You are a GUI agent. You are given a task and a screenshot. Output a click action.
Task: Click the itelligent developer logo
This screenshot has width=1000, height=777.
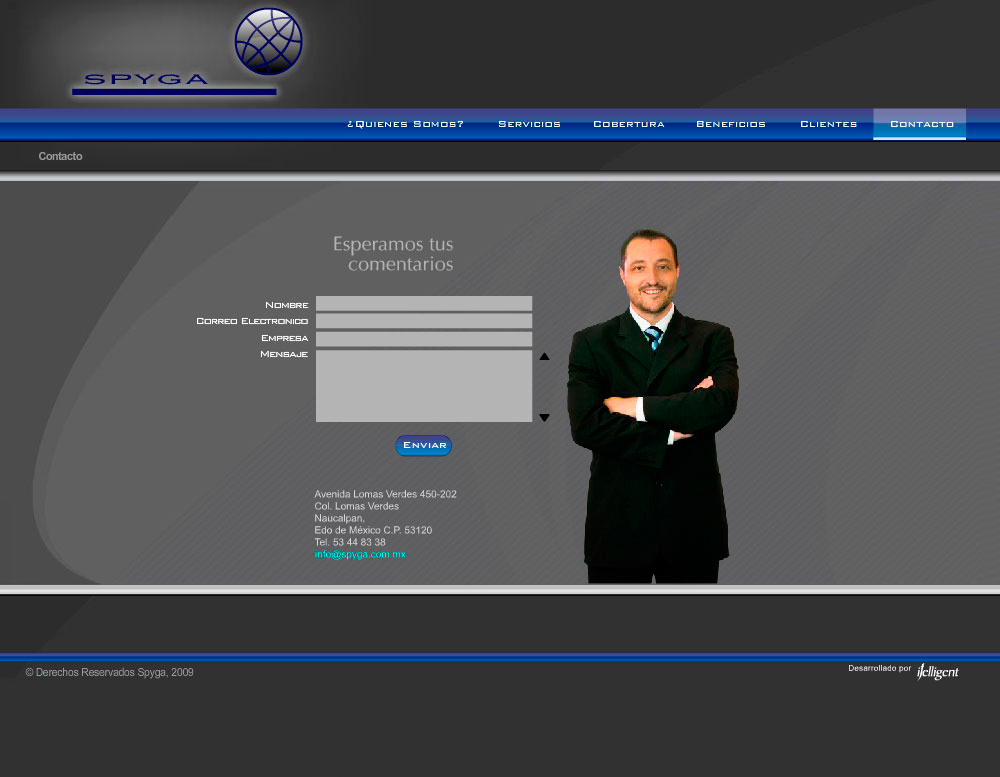pyautogui.click(x=937, y=671)
